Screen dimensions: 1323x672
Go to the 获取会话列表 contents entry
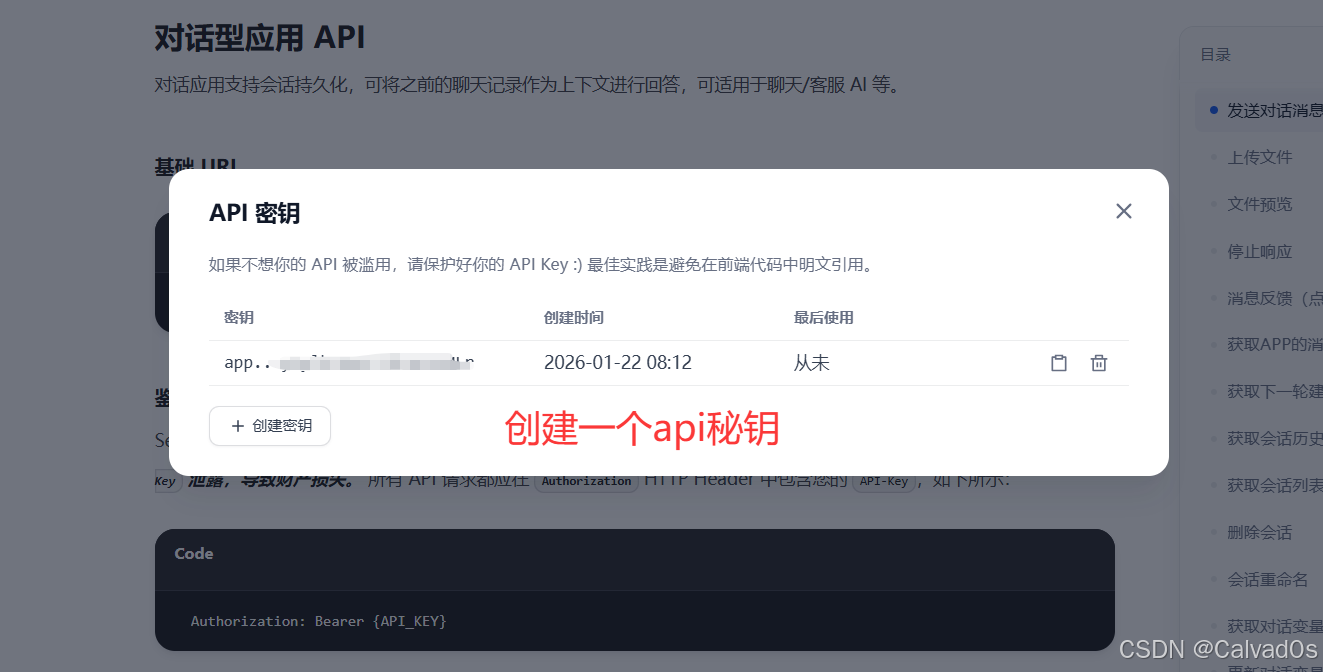tap(1274, 485)
